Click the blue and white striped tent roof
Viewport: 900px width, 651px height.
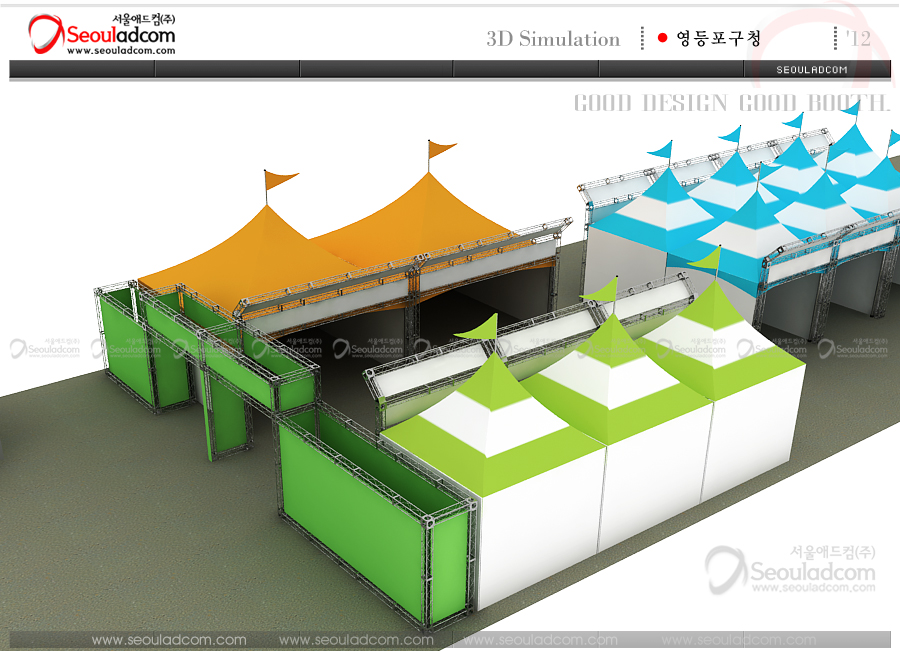tap(760, 215)
